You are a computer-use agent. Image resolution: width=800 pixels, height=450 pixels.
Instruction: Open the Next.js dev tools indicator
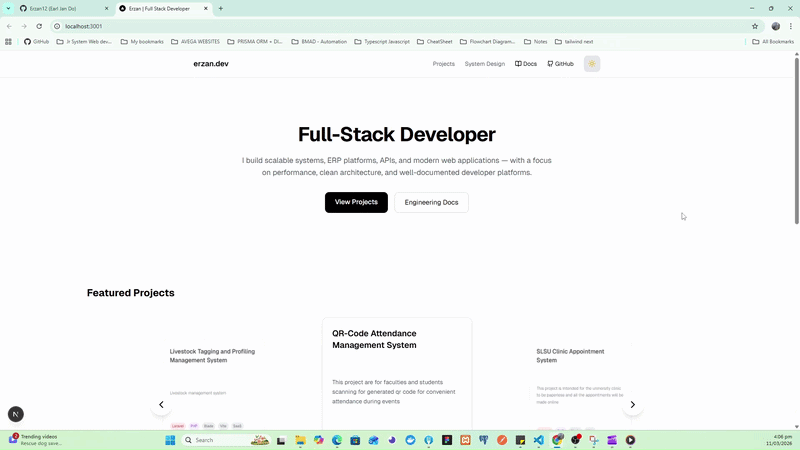click(x=16, y=414)
